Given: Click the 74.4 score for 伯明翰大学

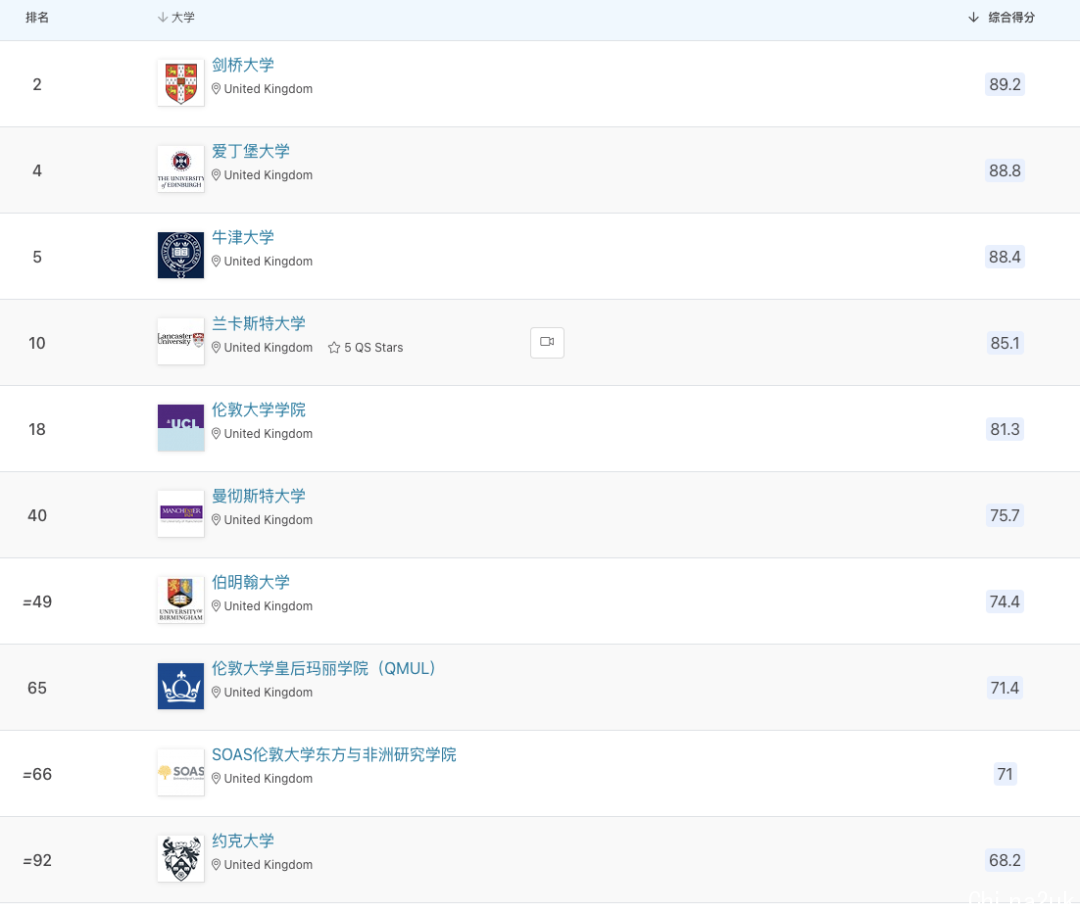Looking at the screenshot, I should [x=1005, y=601].
